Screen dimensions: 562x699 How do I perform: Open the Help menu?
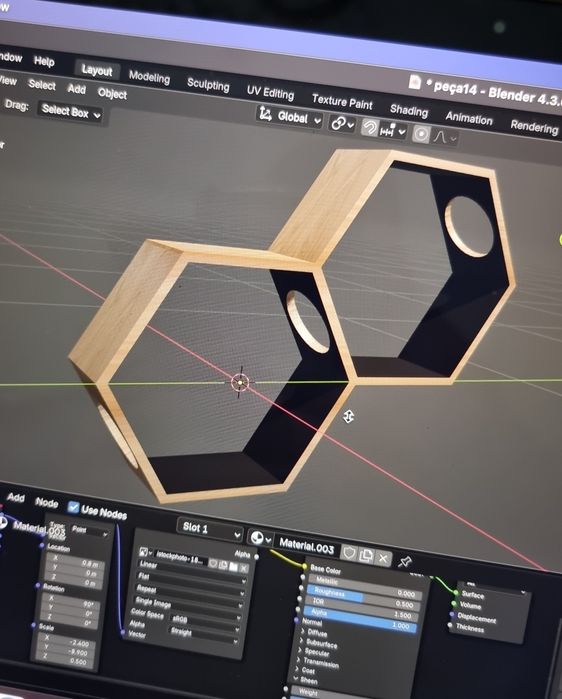(44, 61)
